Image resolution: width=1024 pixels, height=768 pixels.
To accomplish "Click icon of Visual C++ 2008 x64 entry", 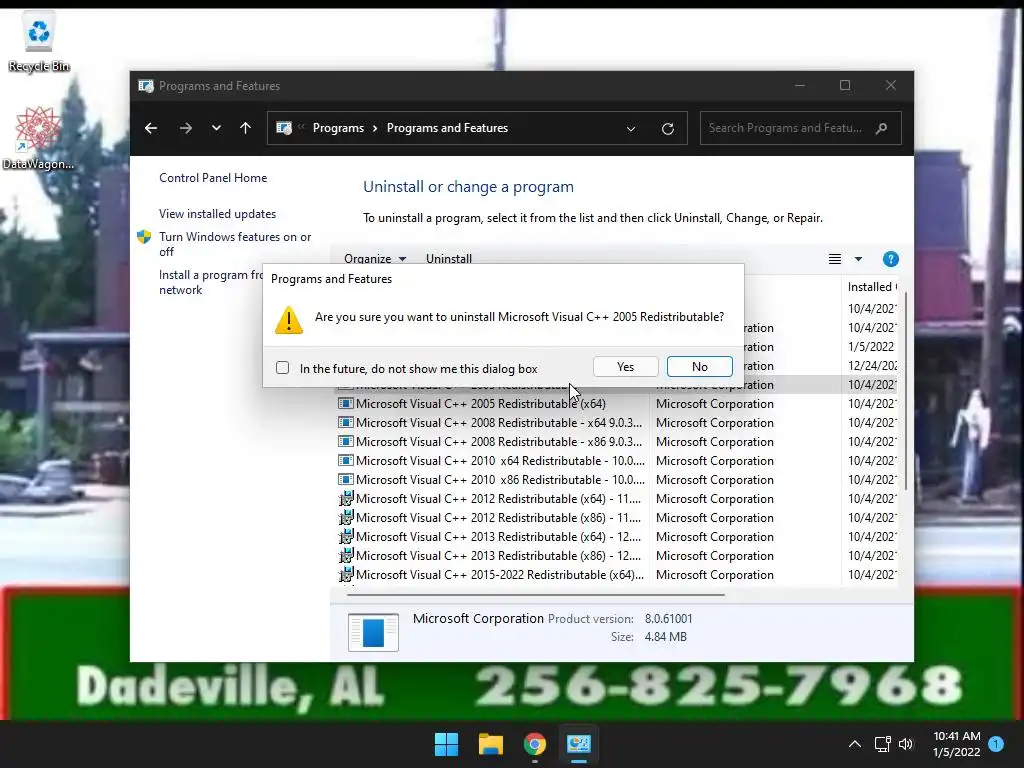I will (345, 423).
